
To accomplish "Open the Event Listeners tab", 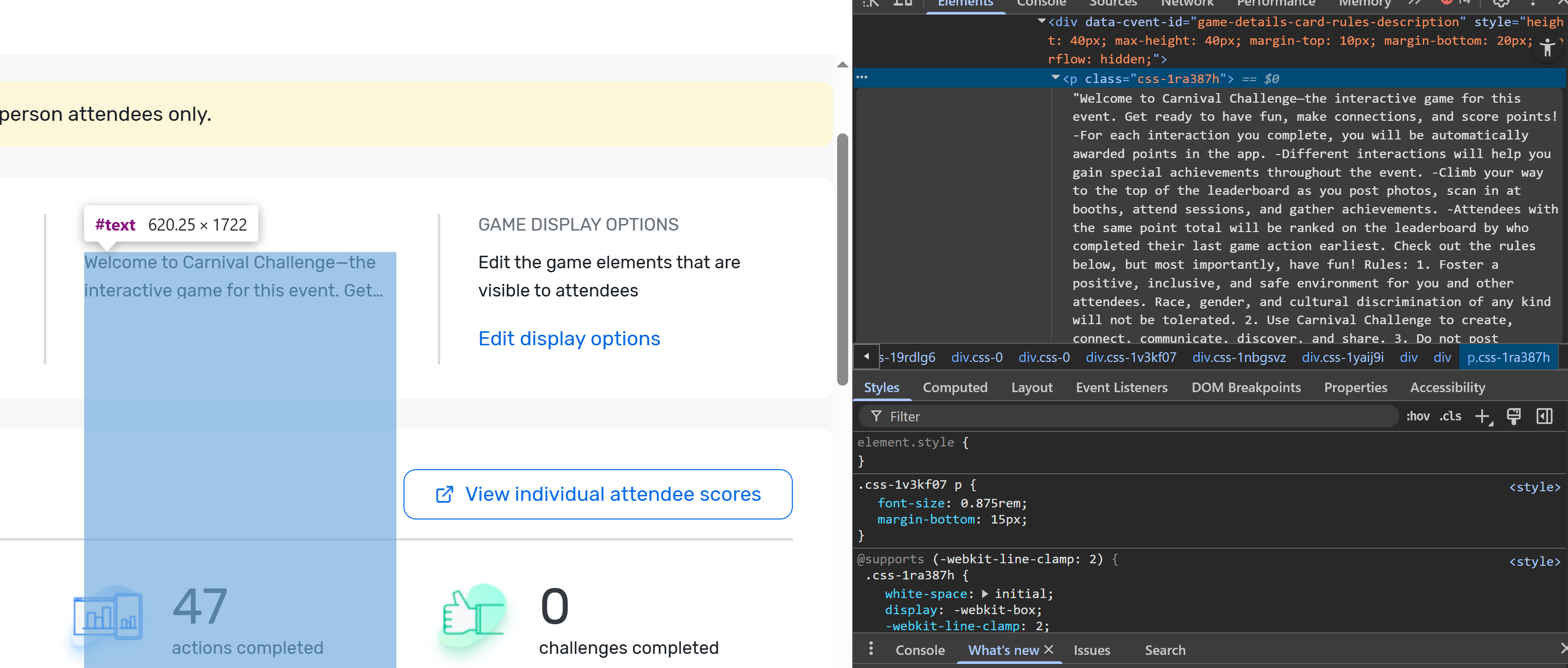I will pos(1121,388).
